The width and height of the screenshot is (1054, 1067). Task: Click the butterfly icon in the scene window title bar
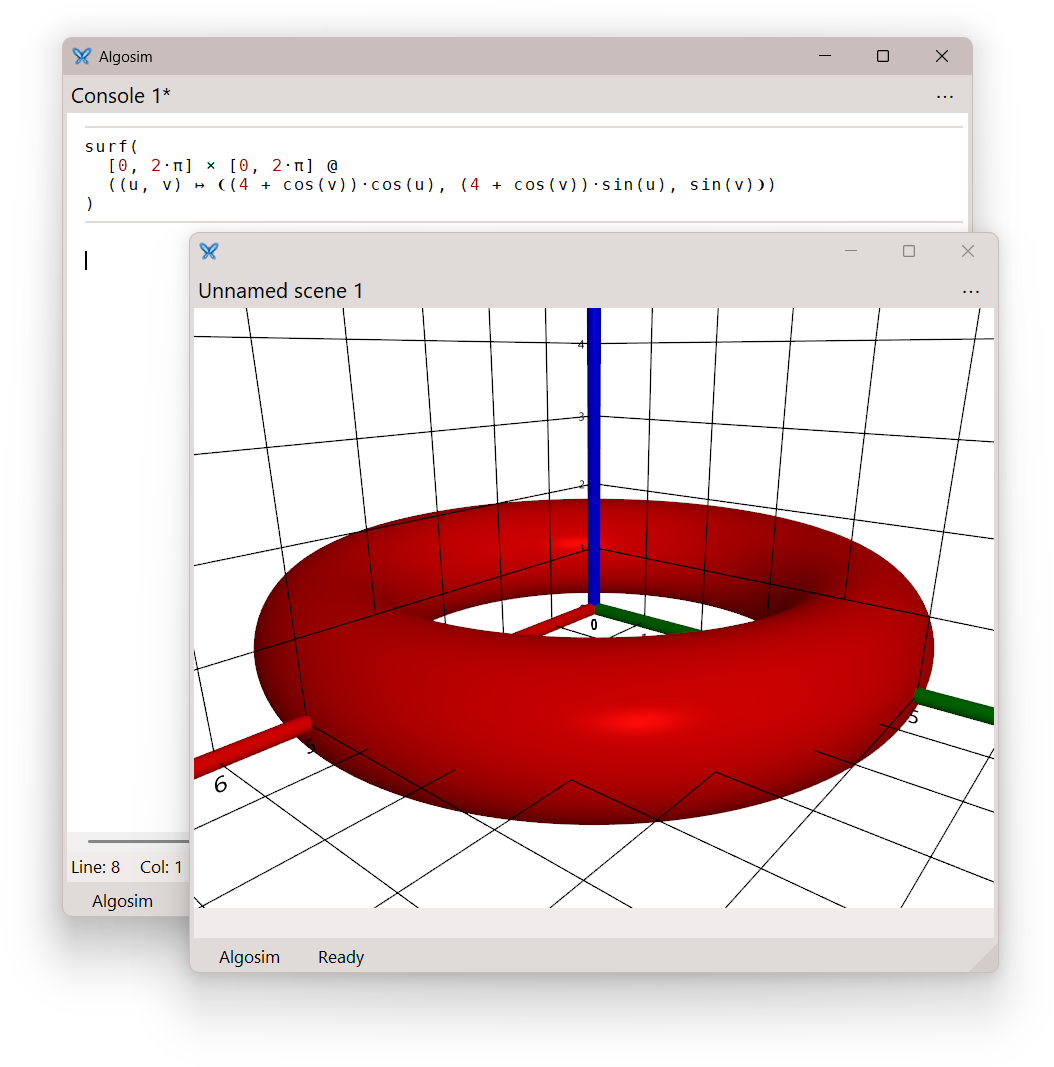209,251
